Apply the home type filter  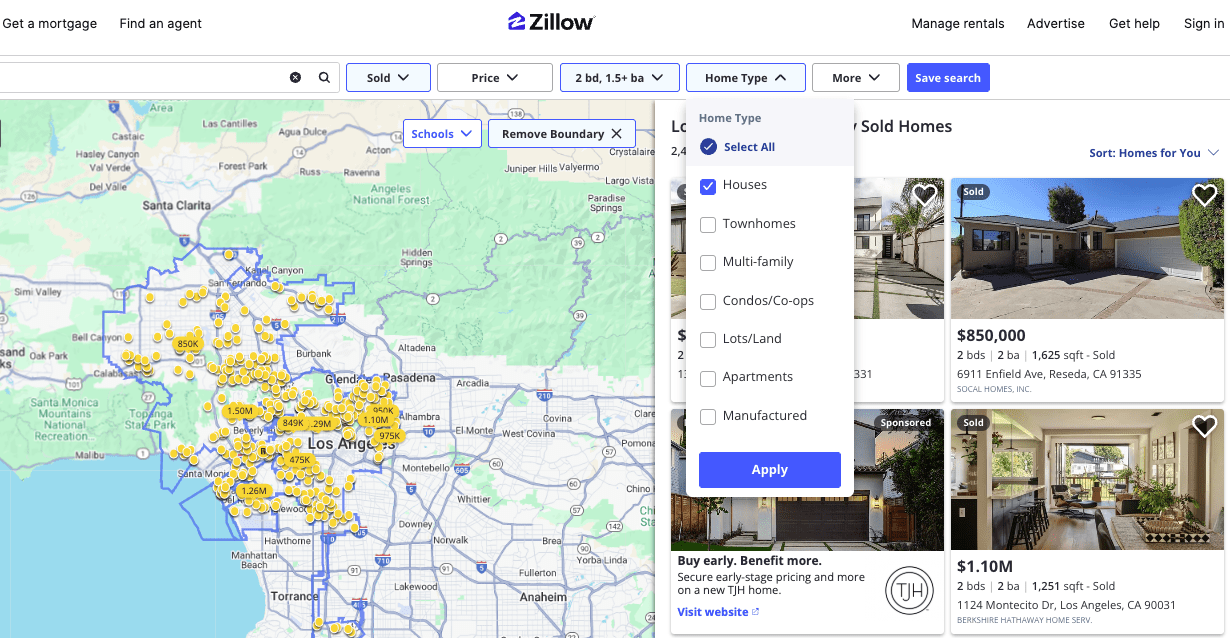click(x=769, y=470)
